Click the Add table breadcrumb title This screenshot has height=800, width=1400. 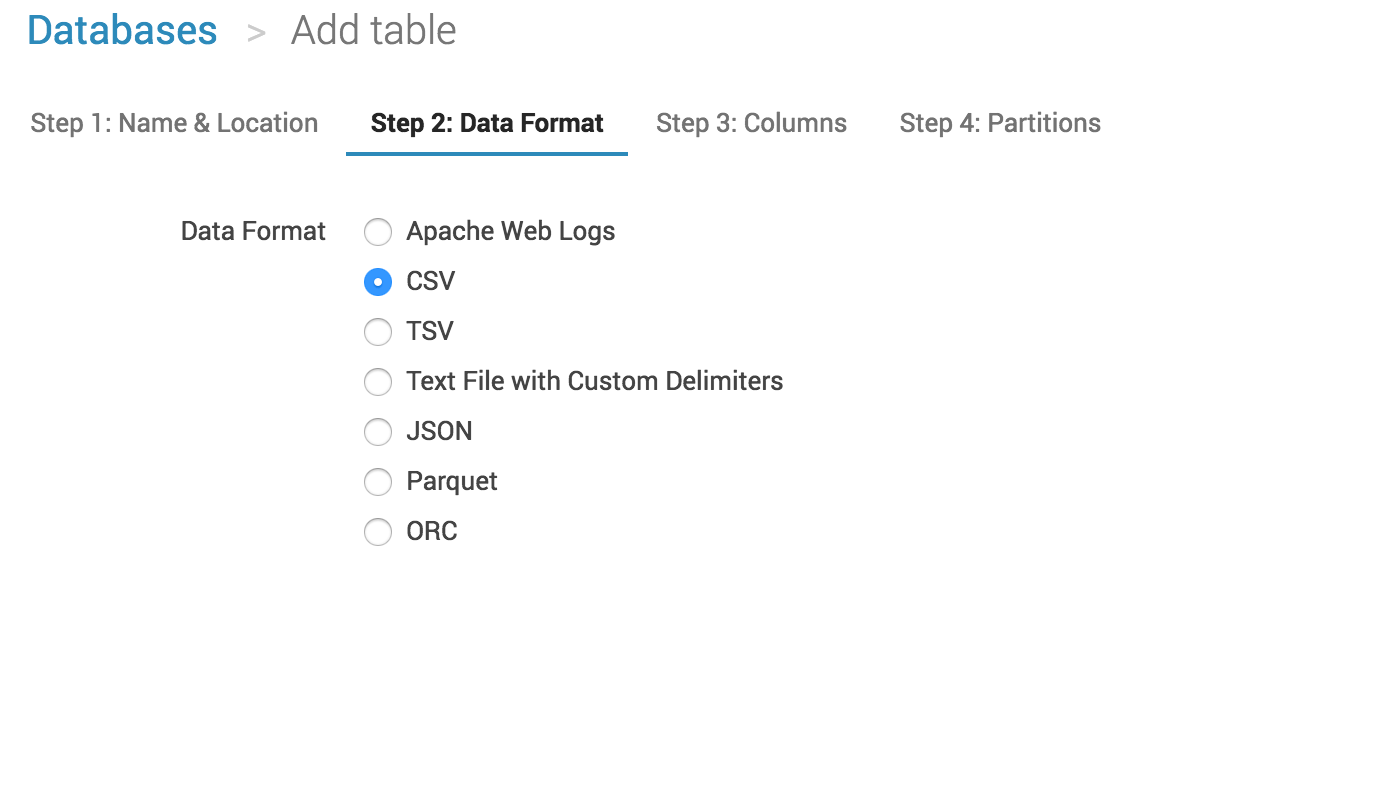point(373,31)
